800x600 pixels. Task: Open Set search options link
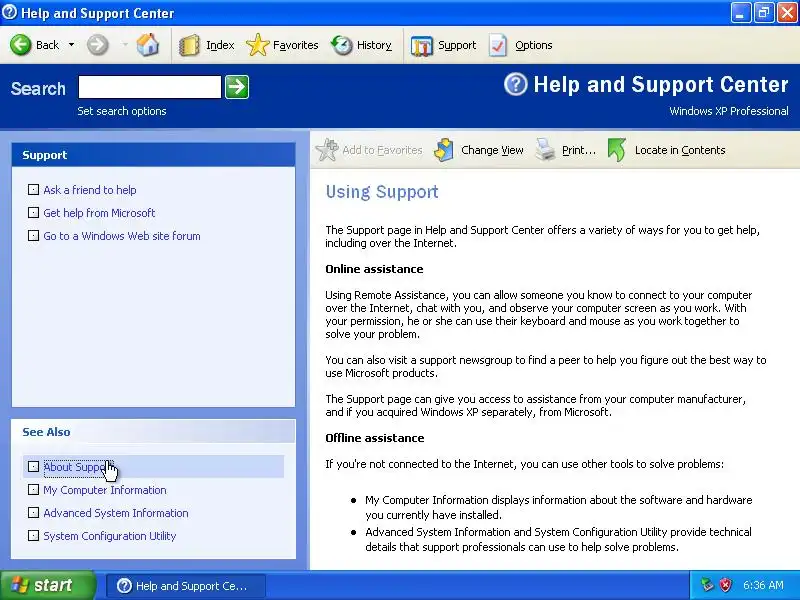pyautogui.click(x=122, y=111)
